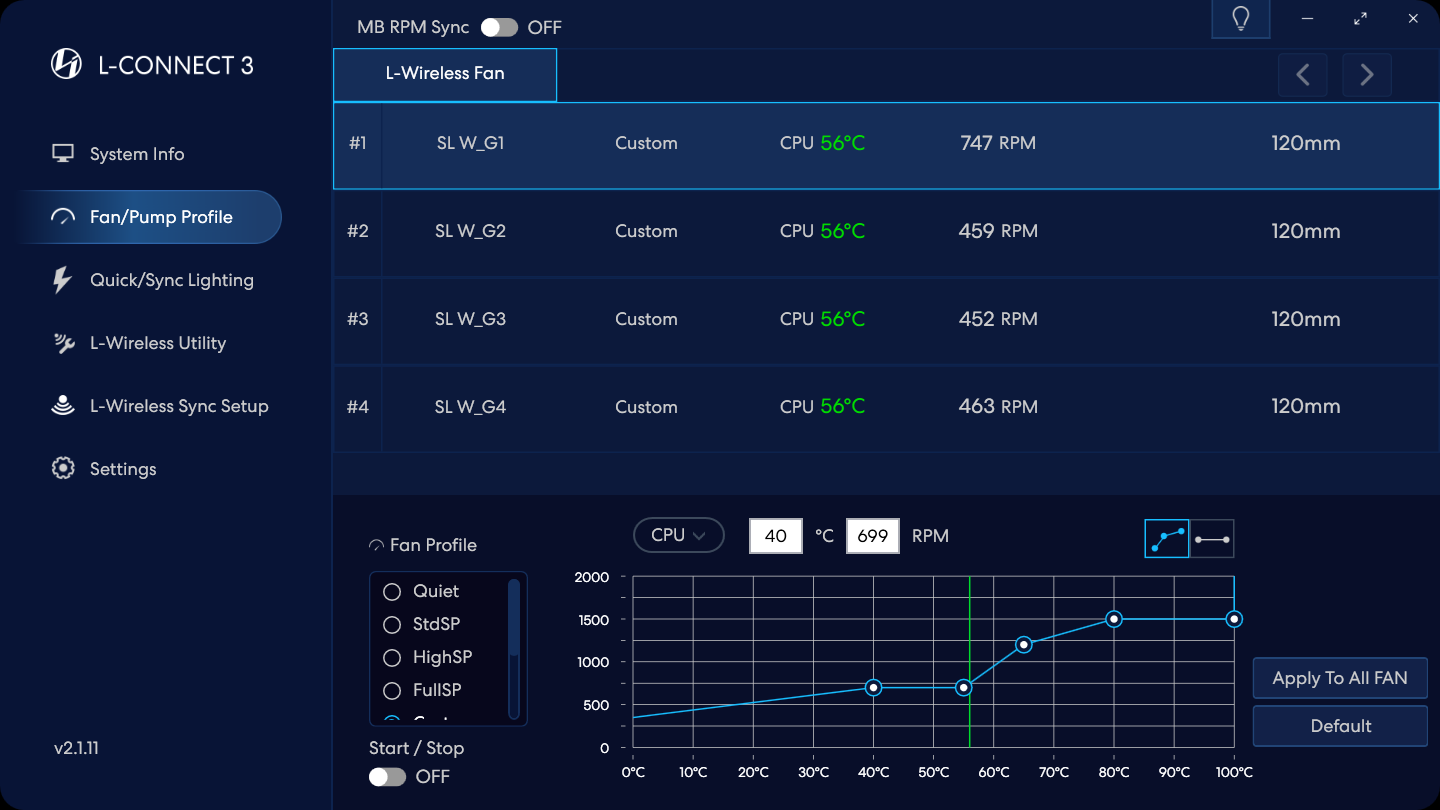This screenshot has height=810, width=1440.
Task: Open System Info from the sidebar
Action: 137,154
